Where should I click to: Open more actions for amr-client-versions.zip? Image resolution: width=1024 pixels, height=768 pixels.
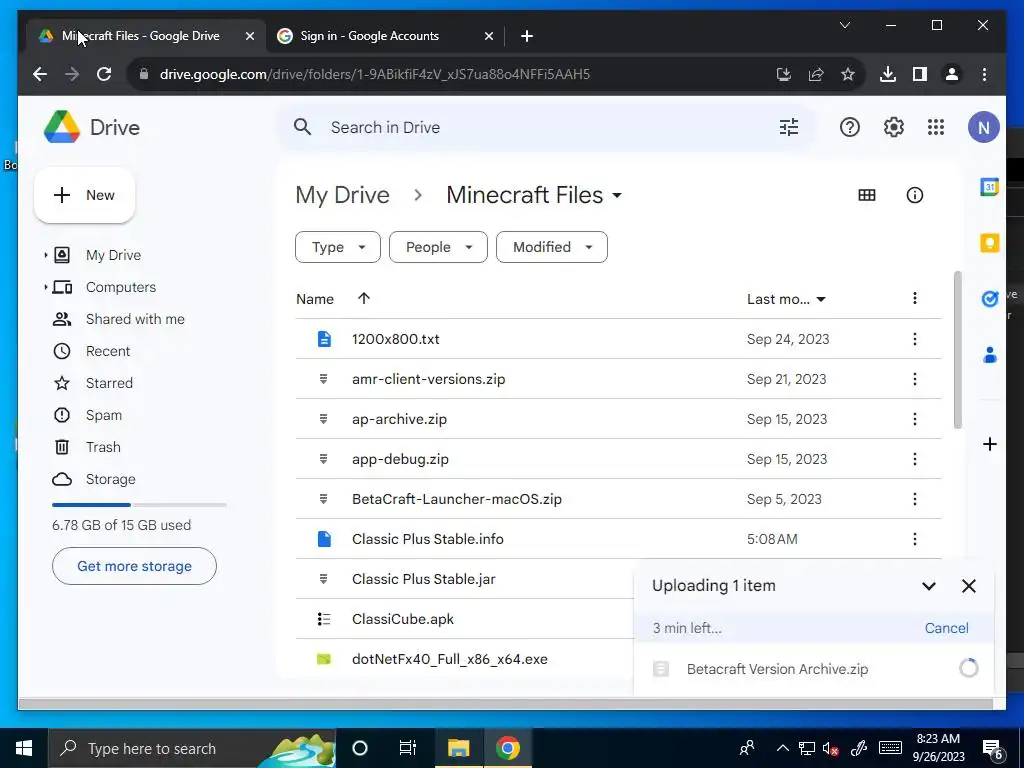coord(914,379)
